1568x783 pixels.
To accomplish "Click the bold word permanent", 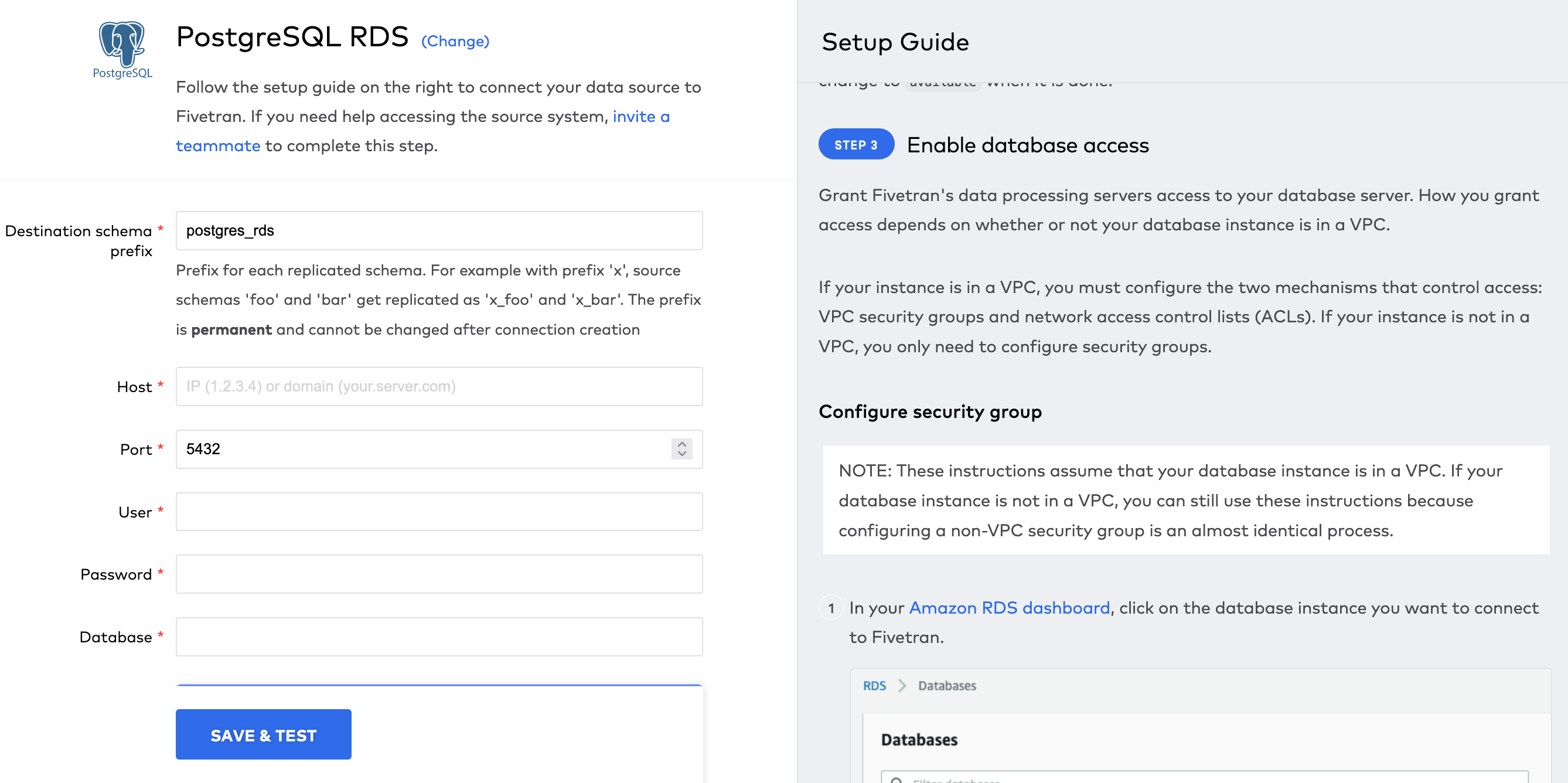I will tap(231, 329).
